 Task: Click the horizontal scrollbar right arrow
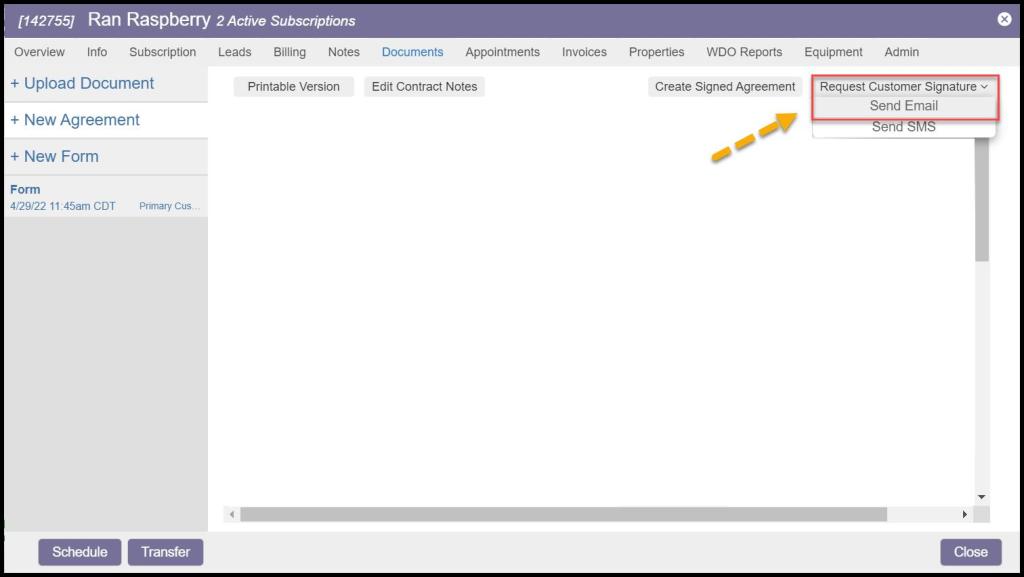pos(964,514)
